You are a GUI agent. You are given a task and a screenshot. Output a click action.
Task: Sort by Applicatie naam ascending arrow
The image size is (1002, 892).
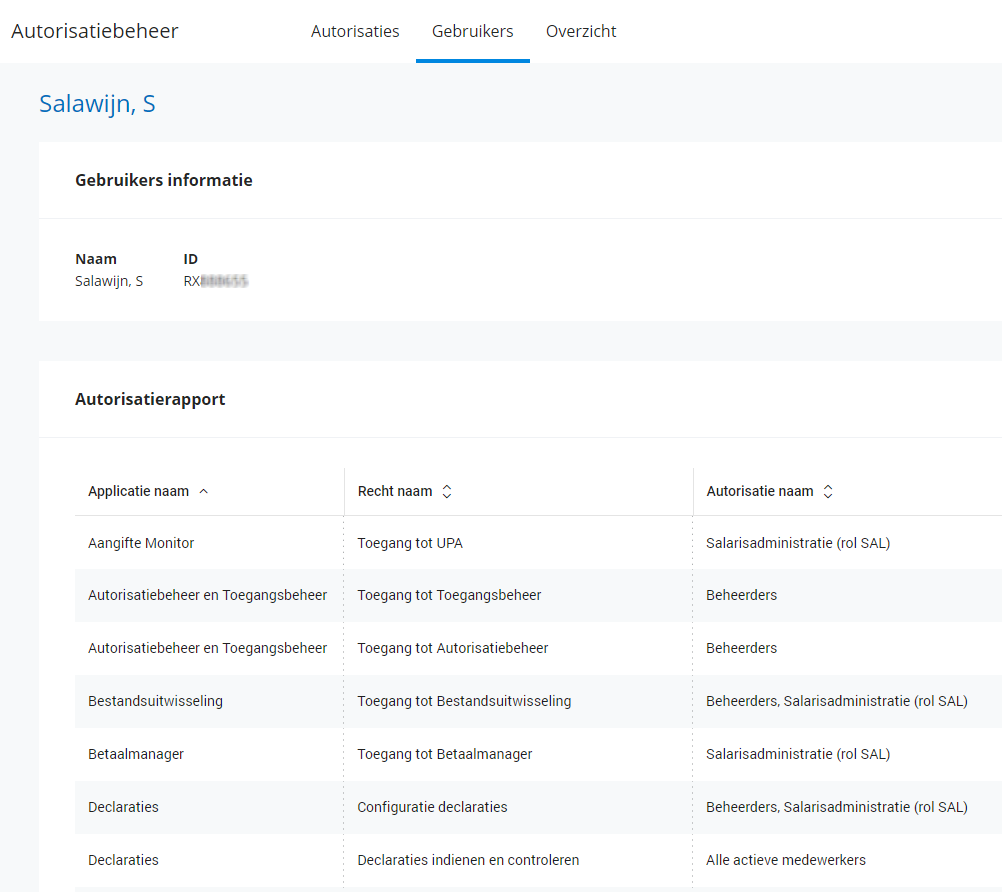click(x=204, y=492)
